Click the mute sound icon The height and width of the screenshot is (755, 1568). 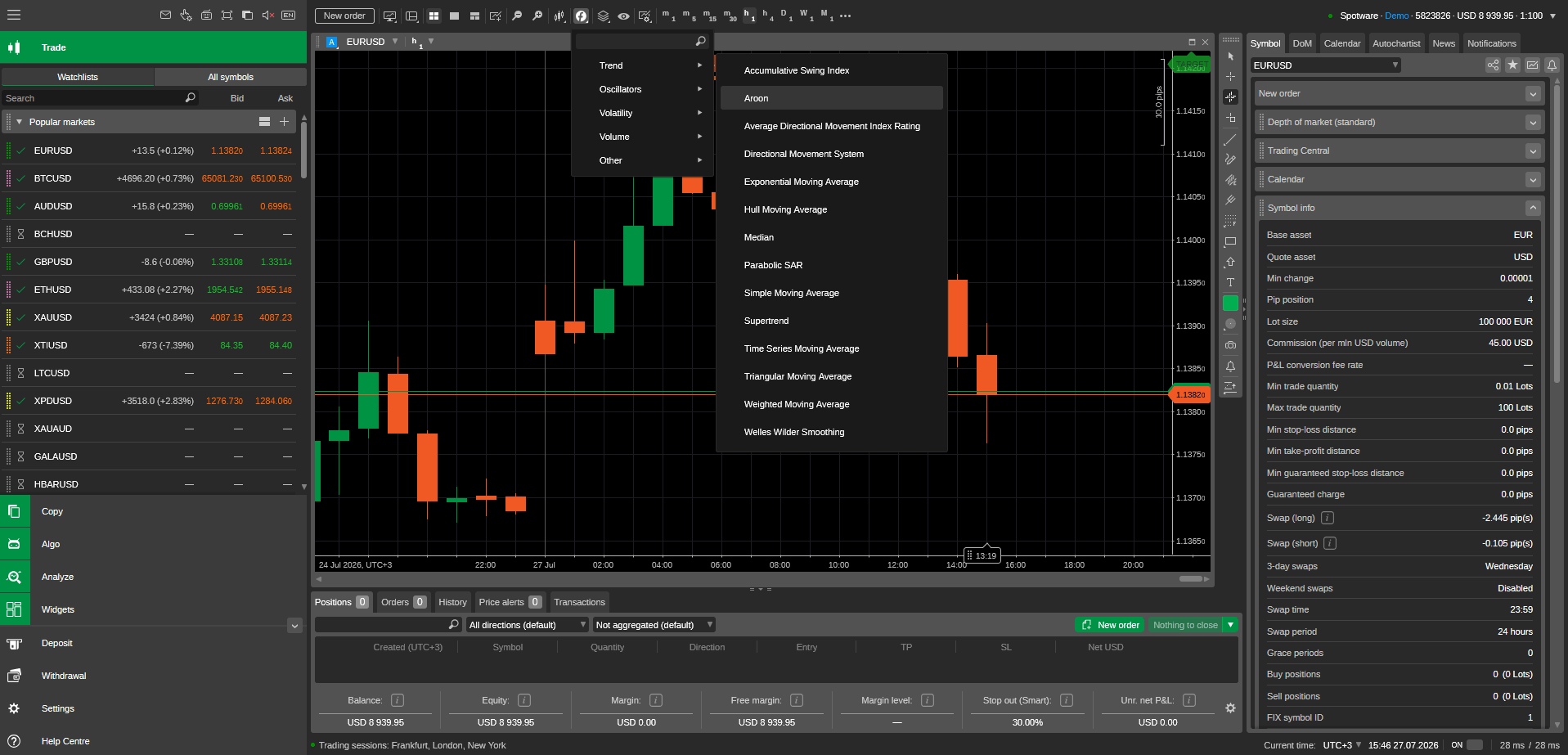267,15
